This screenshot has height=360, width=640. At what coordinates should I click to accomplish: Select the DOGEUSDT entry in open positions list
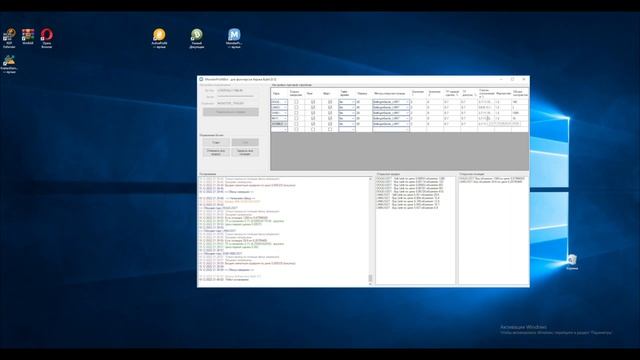[x=492, y=178]
